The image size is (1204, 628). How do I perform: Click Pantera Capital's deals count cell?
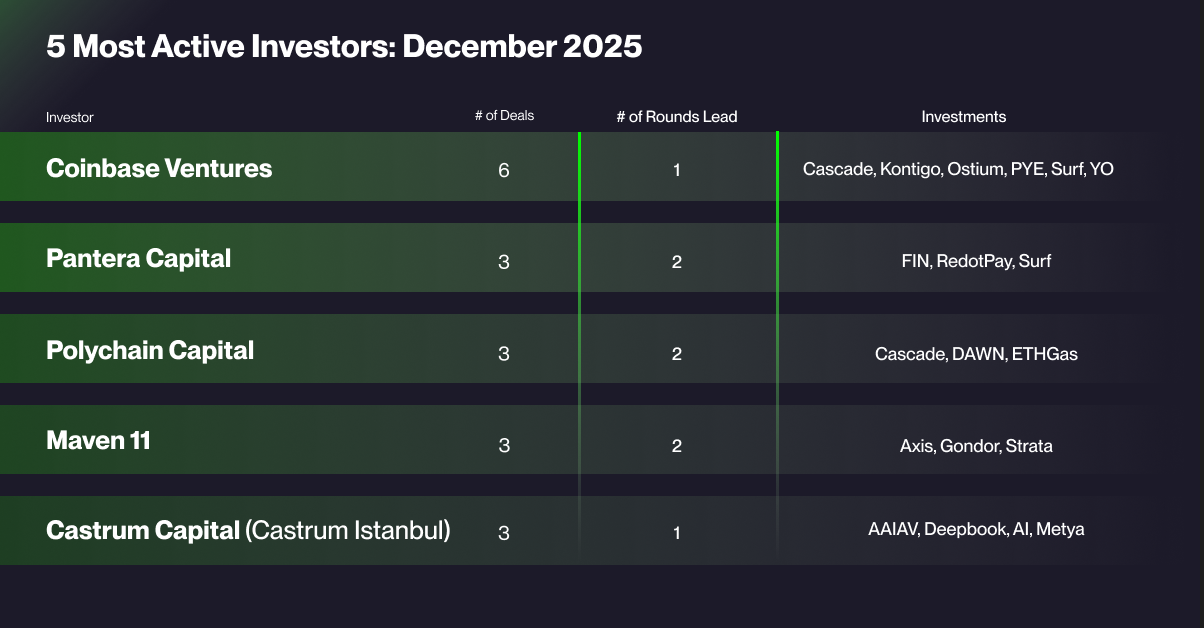[x=504, y=262]
